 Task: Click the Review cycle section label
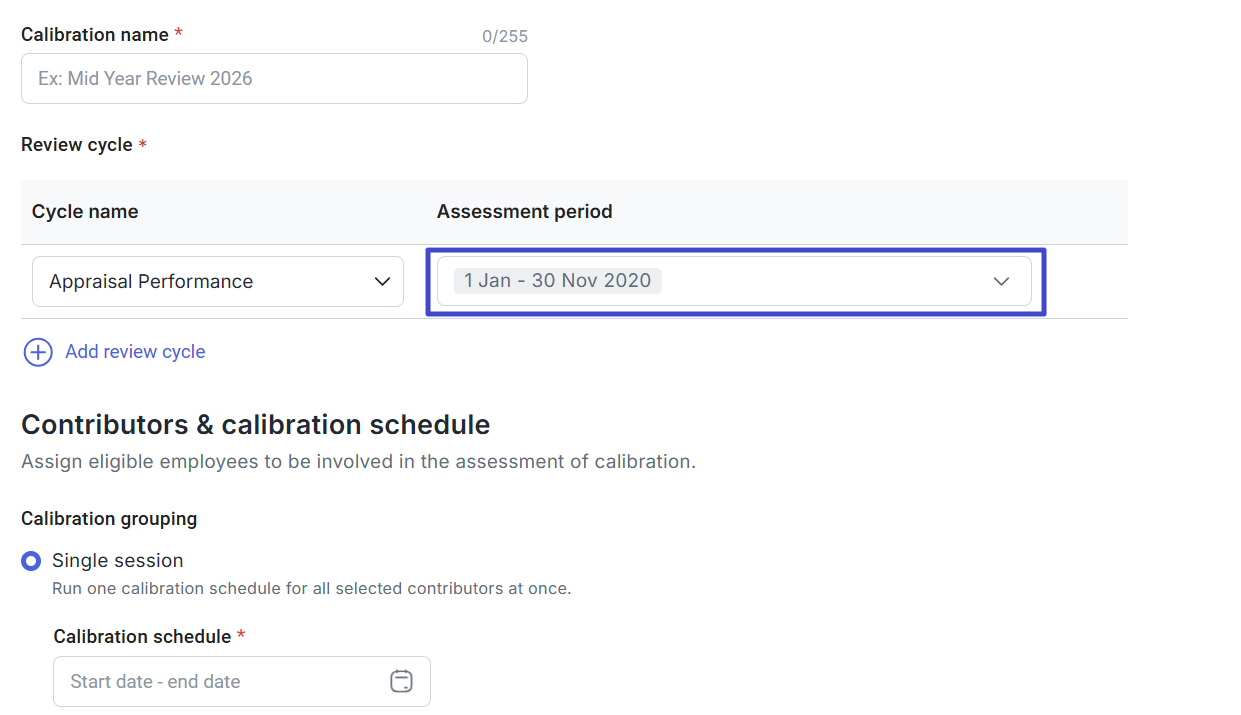point(77,145)
